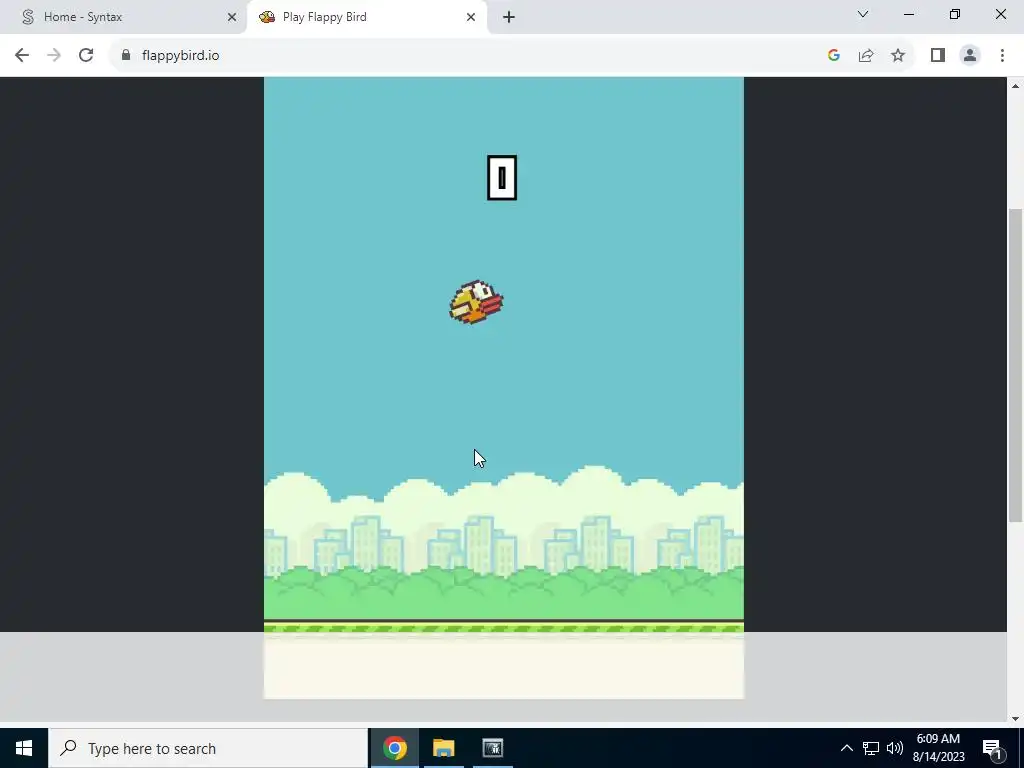
Task: Open the notification center icon
Action: [991, 748]
